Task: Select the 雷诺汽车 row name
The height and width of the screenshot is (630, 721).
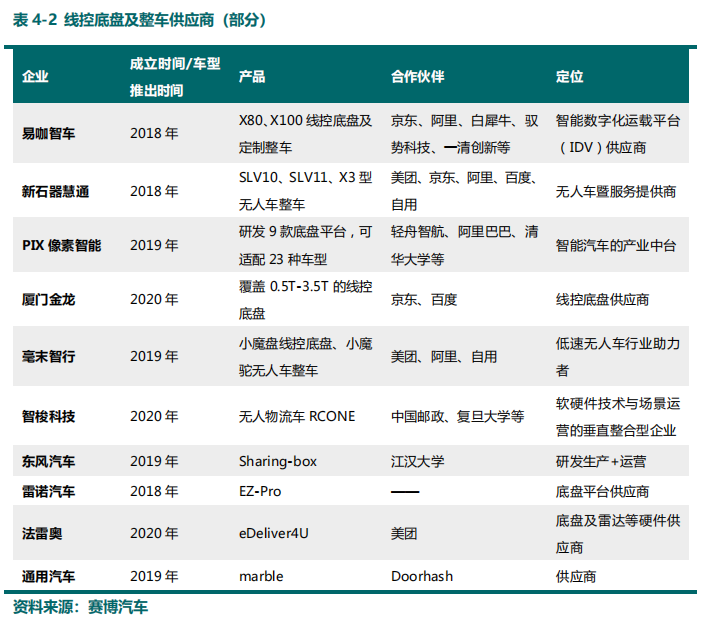Action: tap(48, 491)
